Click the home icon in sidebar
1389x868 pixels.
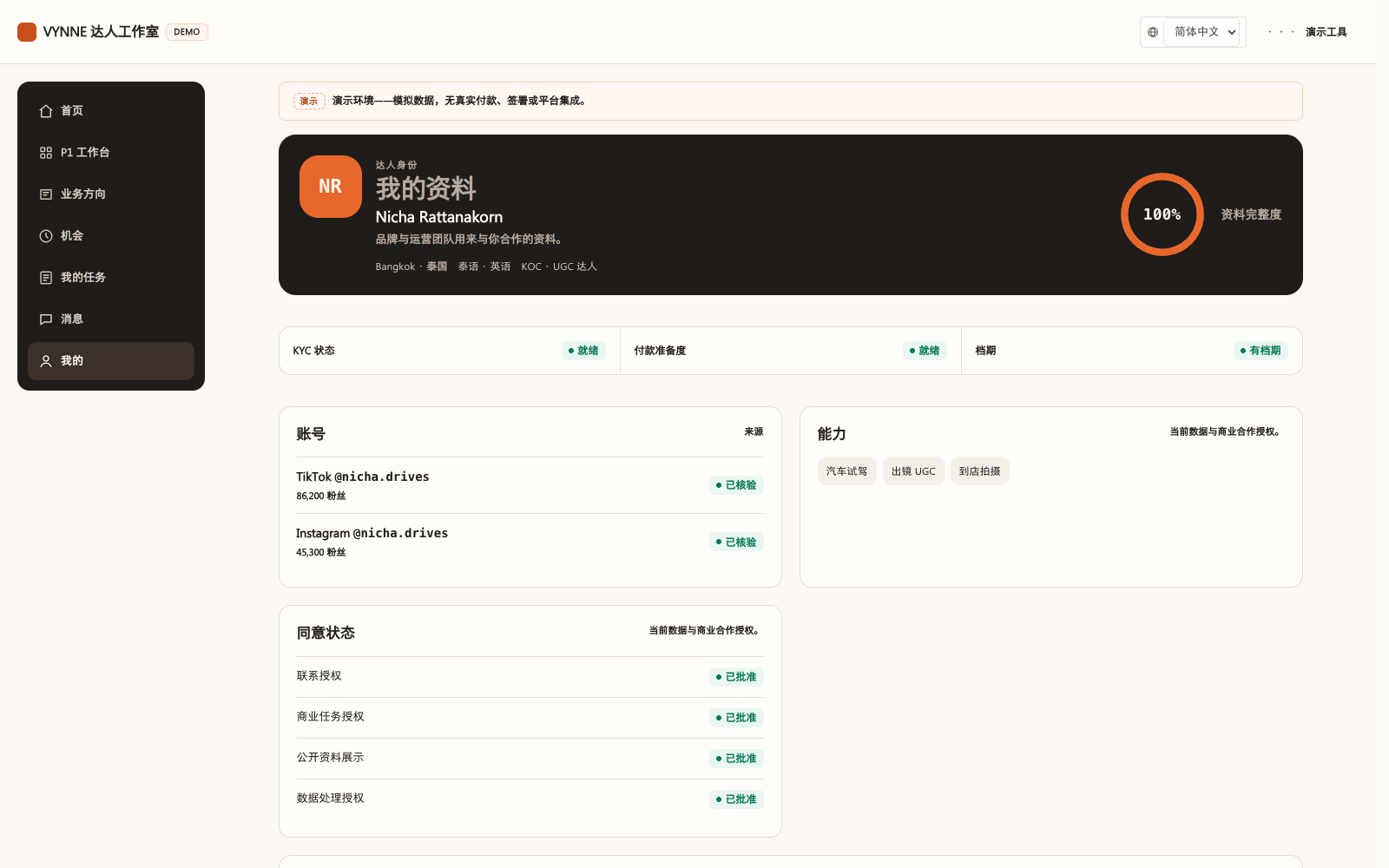[46, 111]
